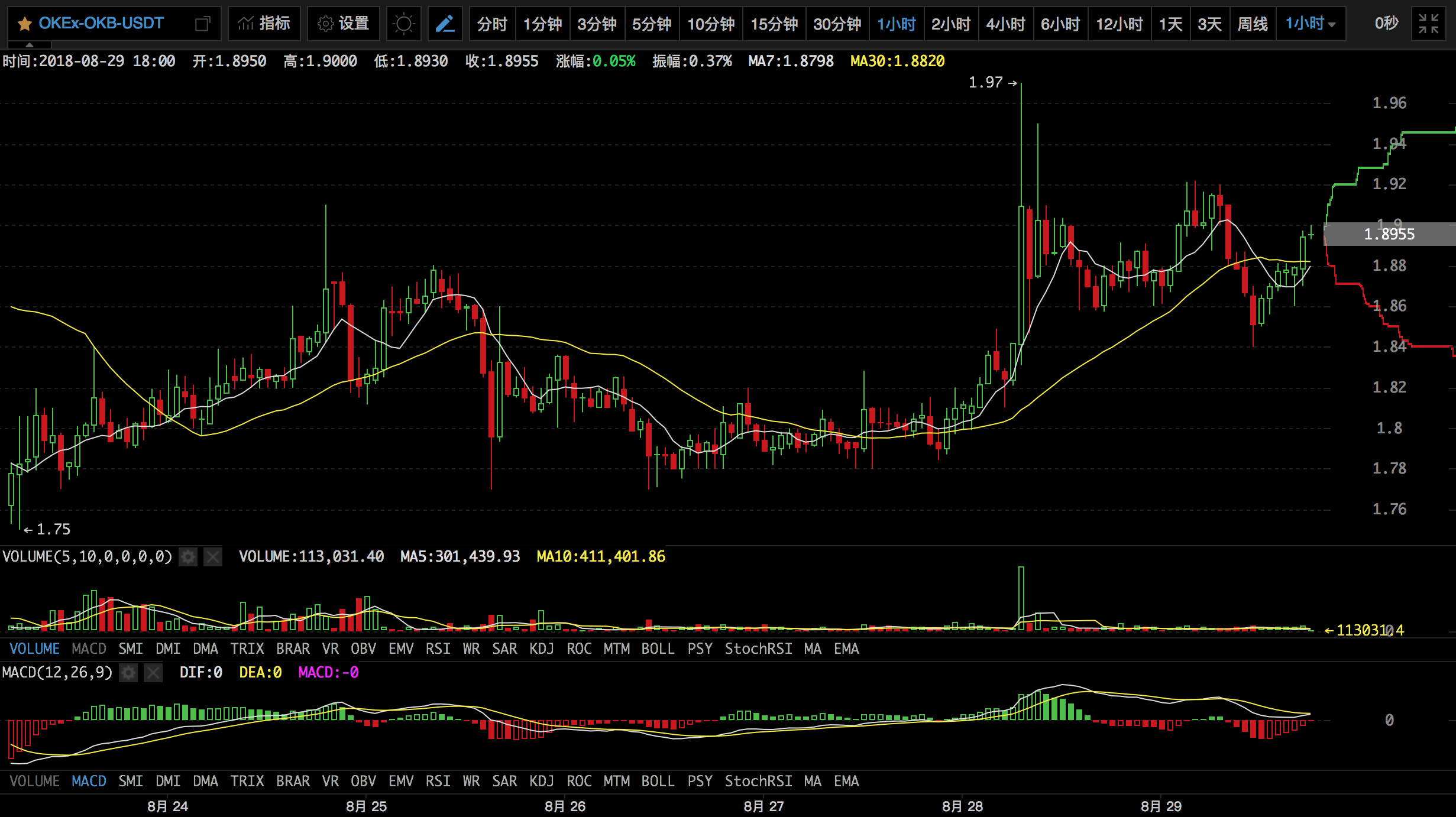This screenshot has width=1456, height=817.
Task: Select OBV in the volume panel tabs
Action: [363, 649]
